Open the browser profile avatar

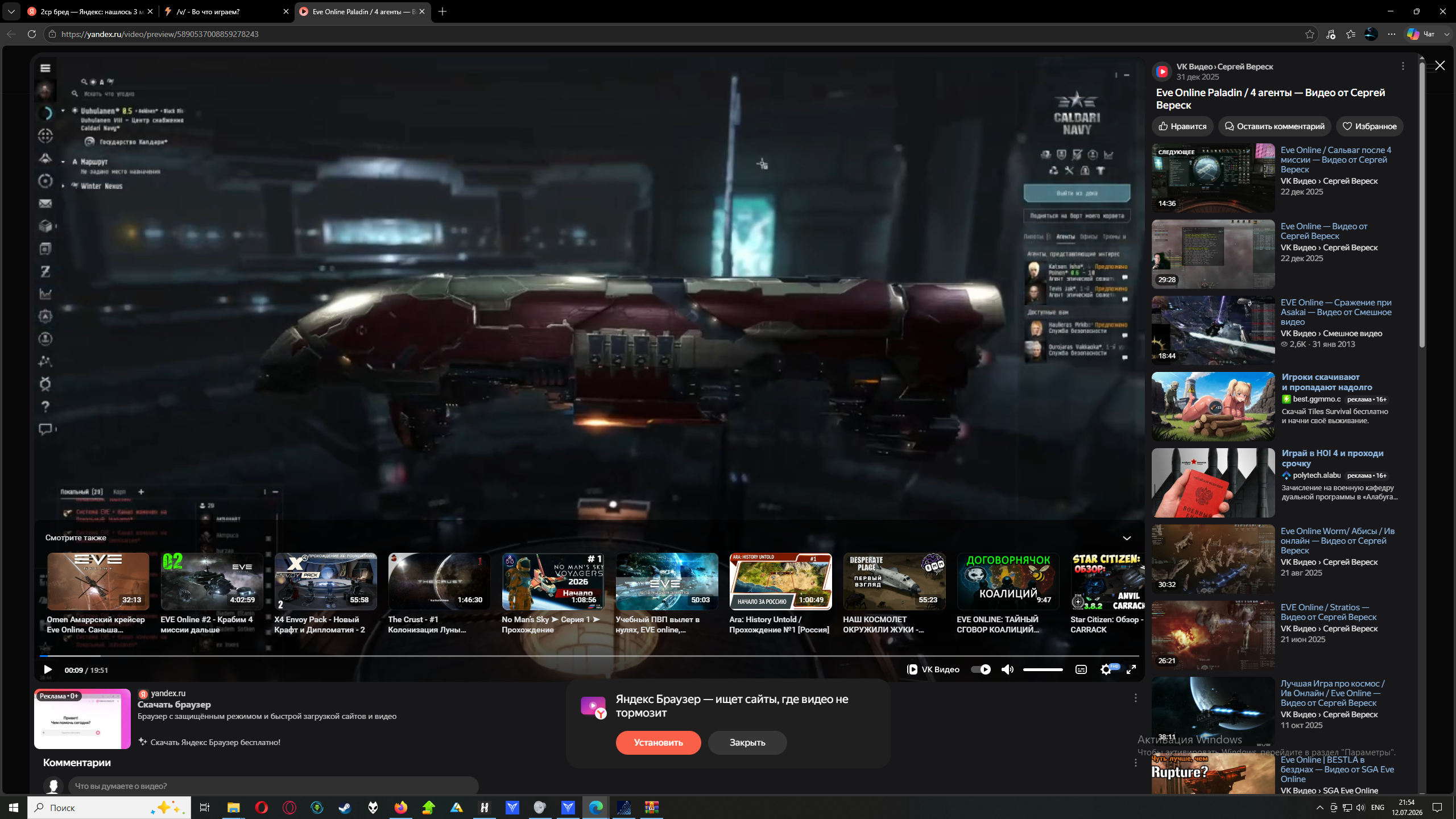1371,34
